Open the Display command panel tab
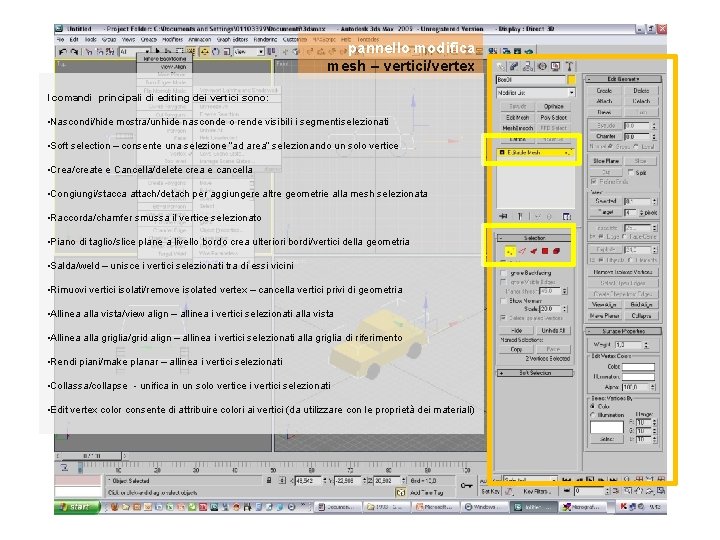The width and height of the screenshot is (720, 540). coord(556,67)
